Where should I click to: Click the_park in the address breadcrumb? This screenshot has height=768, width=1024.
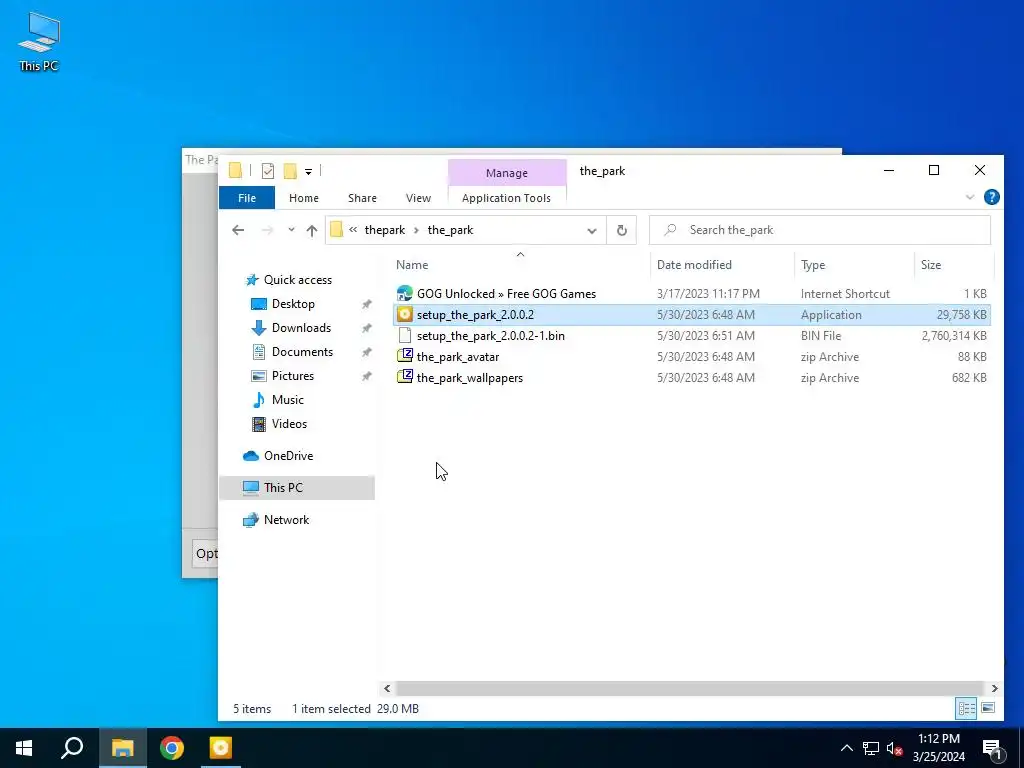coord(451,230)
